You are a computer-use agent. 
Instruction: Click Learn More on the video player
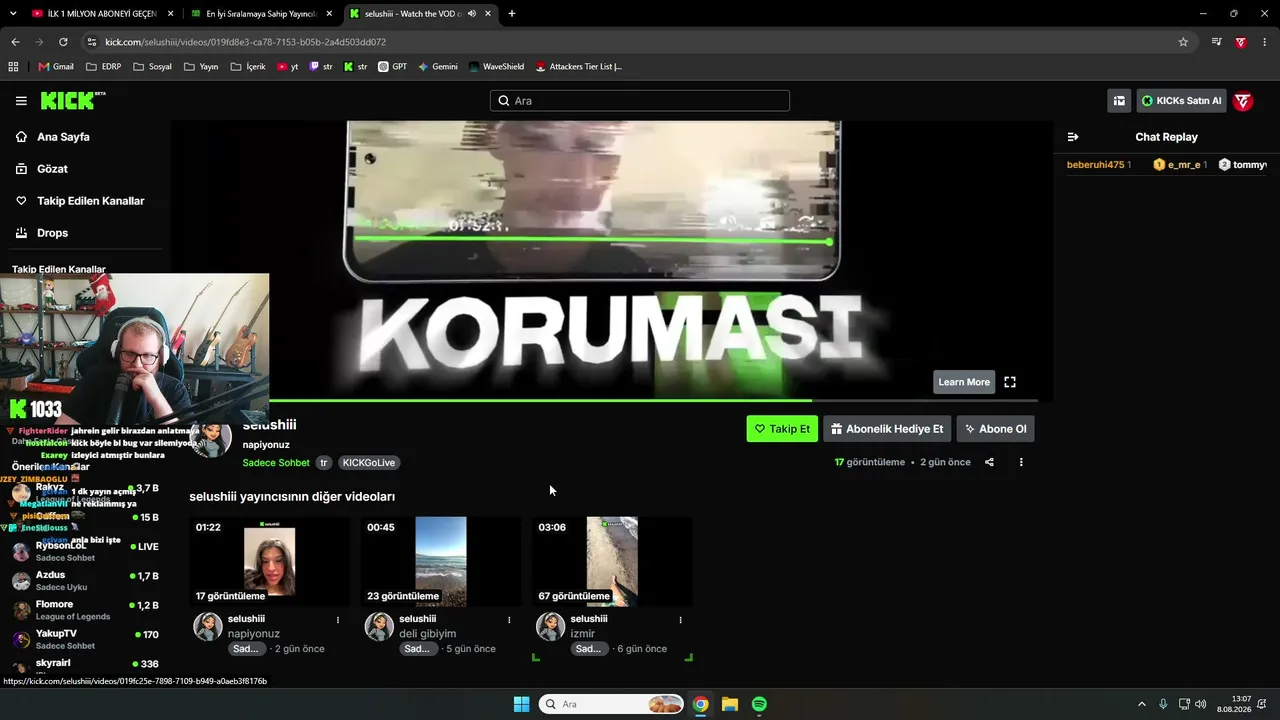pyautogui.click(x=964, y=382)
